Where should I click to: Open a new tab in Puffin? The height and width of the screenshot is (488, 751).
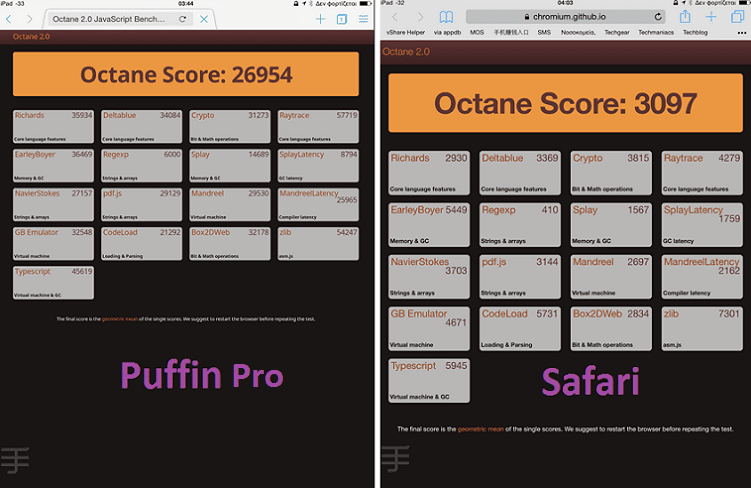pyautogui.click(x=320, y=19)
